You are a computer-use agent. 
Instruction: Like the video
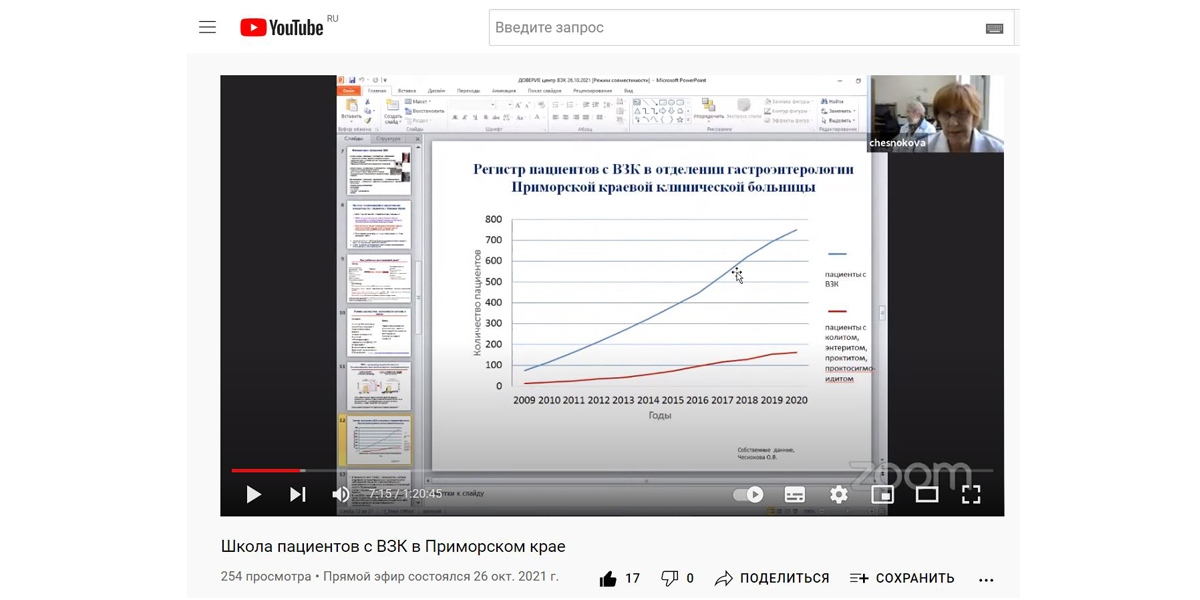pos(608,578)
